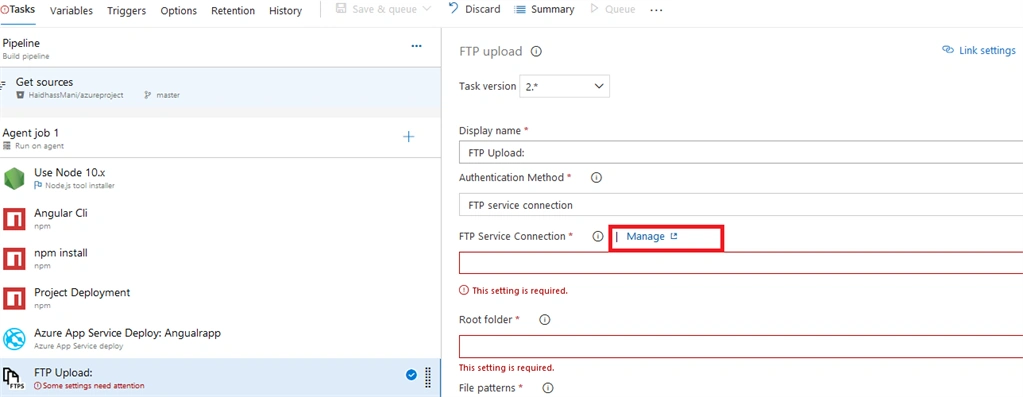Screen dimensions: 1023x397
Task: Add a task to Agent job 1
Action: coord(408,137)
